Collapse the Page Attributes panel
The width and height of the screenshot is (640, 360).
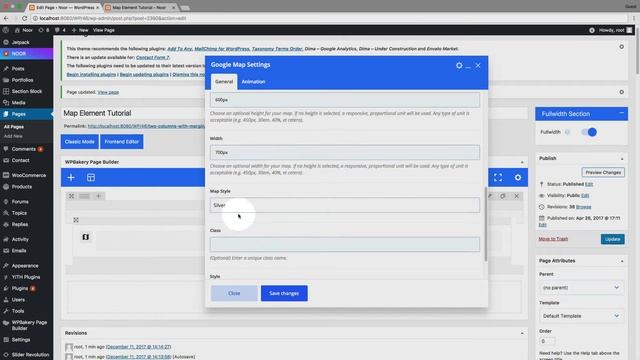click(x=622, y=261)
